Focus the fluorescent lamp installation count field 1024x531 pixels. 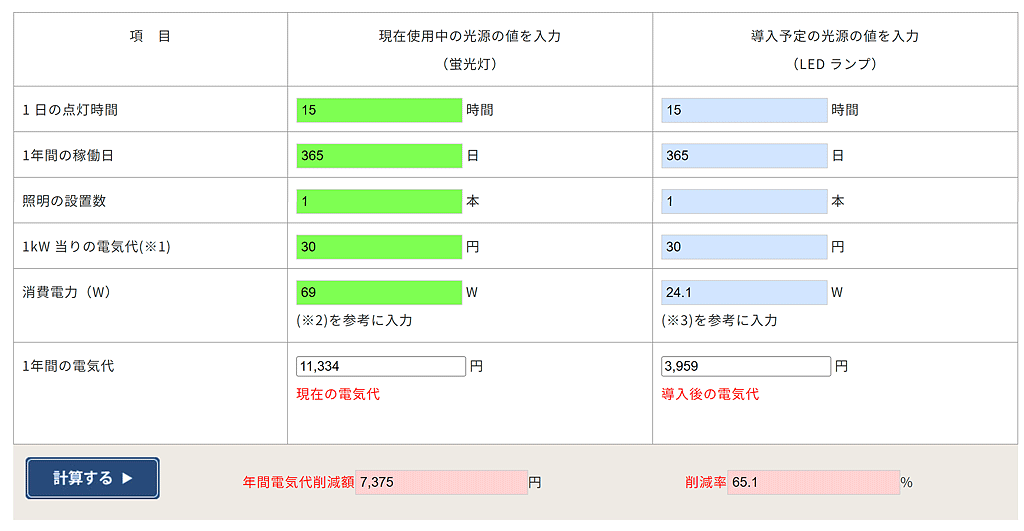pyautogui.click(x=379, y=201)
